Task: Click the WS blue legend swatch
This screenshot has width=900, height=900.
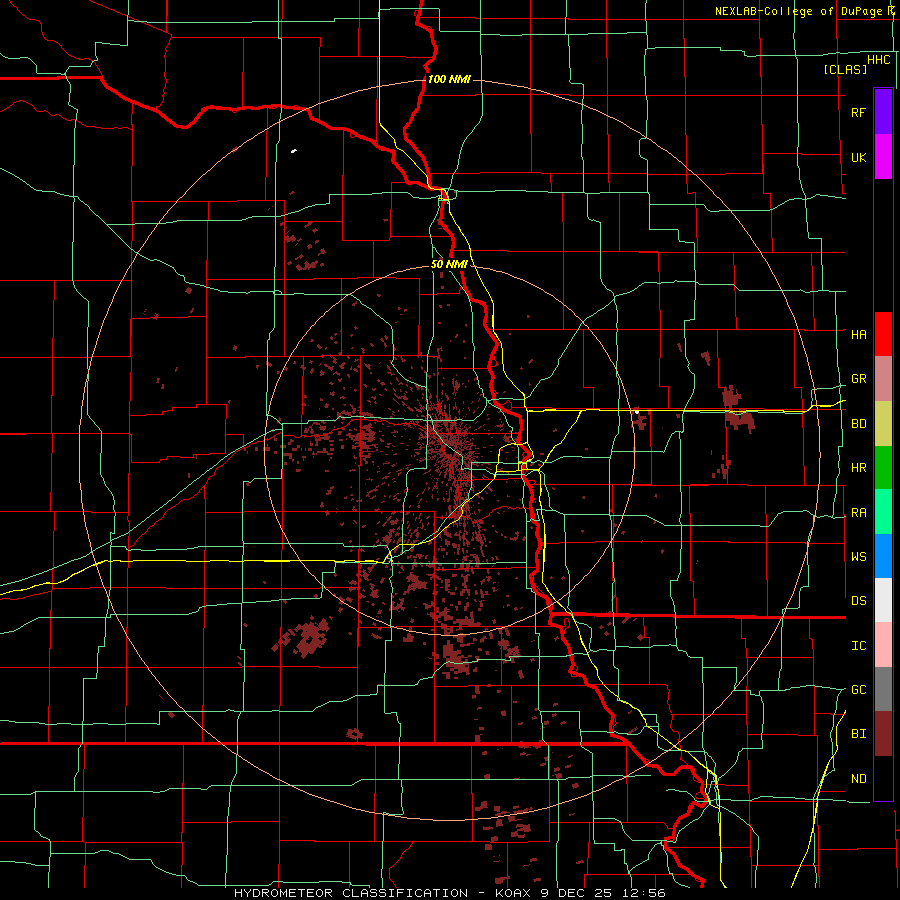Action: (883, 556)
